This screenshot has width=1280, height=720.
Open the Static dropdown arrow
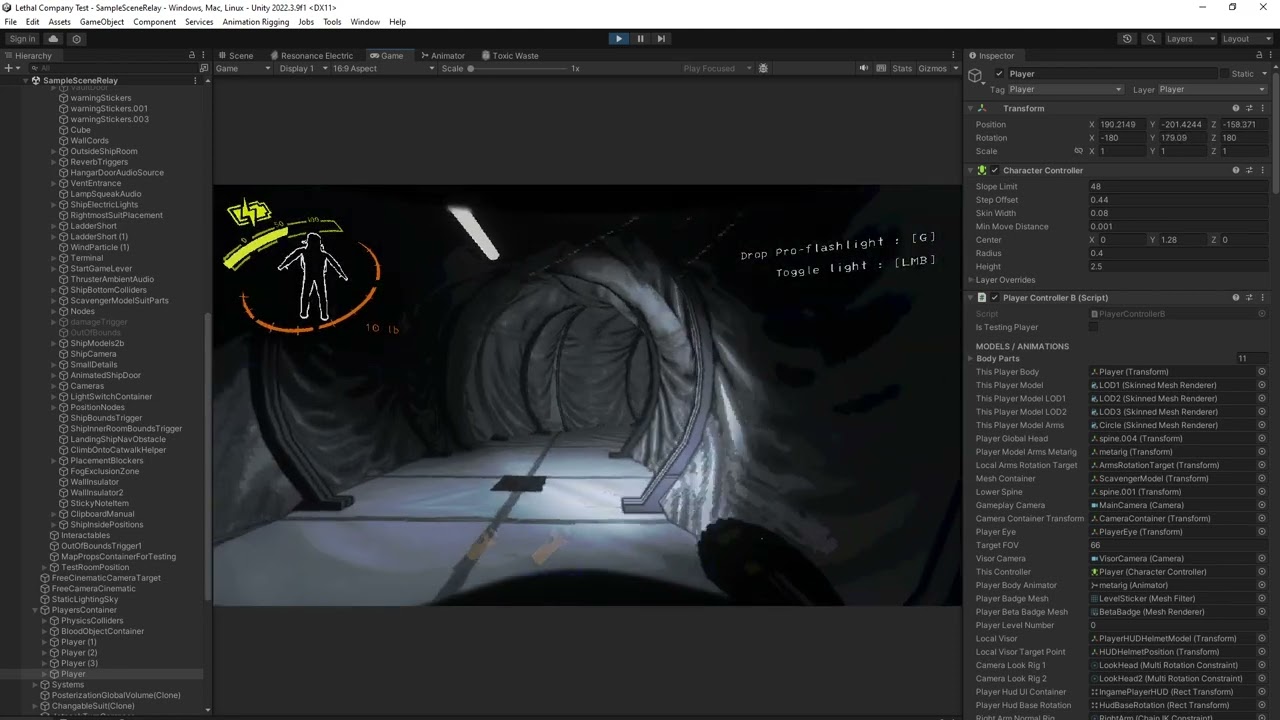coord(1264,73)
